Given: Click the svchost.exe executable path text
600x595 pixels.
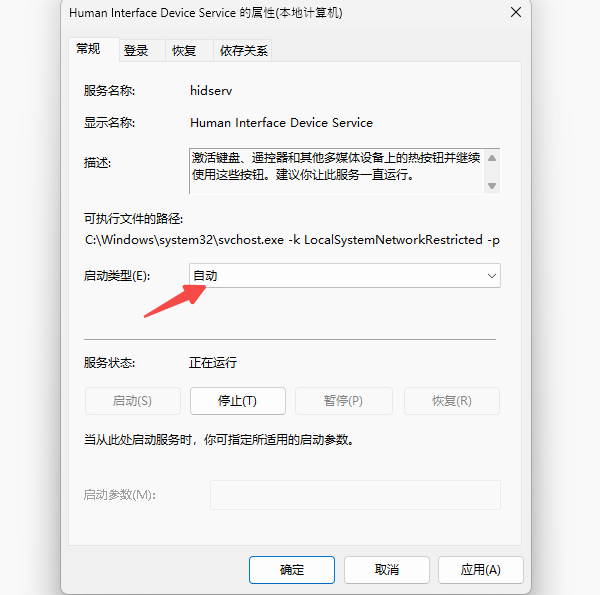Looking at the screenshot, I should pyautogui.click(x=292, y=240).
